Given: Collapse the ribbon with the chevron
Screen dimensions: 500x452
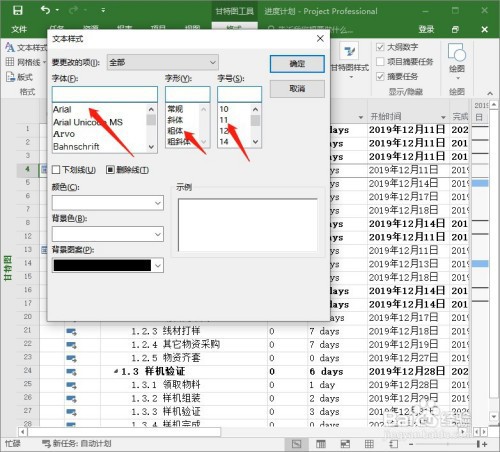Looking at the screenshot, I should click(490, 93).
